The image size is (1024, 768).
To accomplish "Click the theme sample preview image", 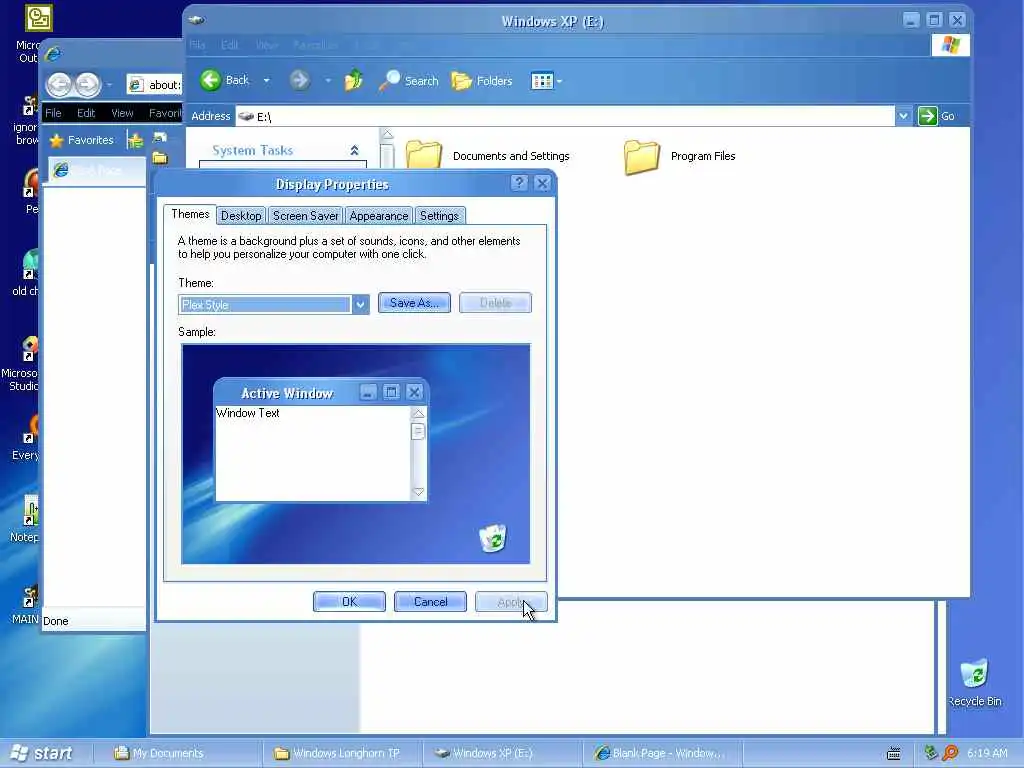I will [x=356, y=454].
